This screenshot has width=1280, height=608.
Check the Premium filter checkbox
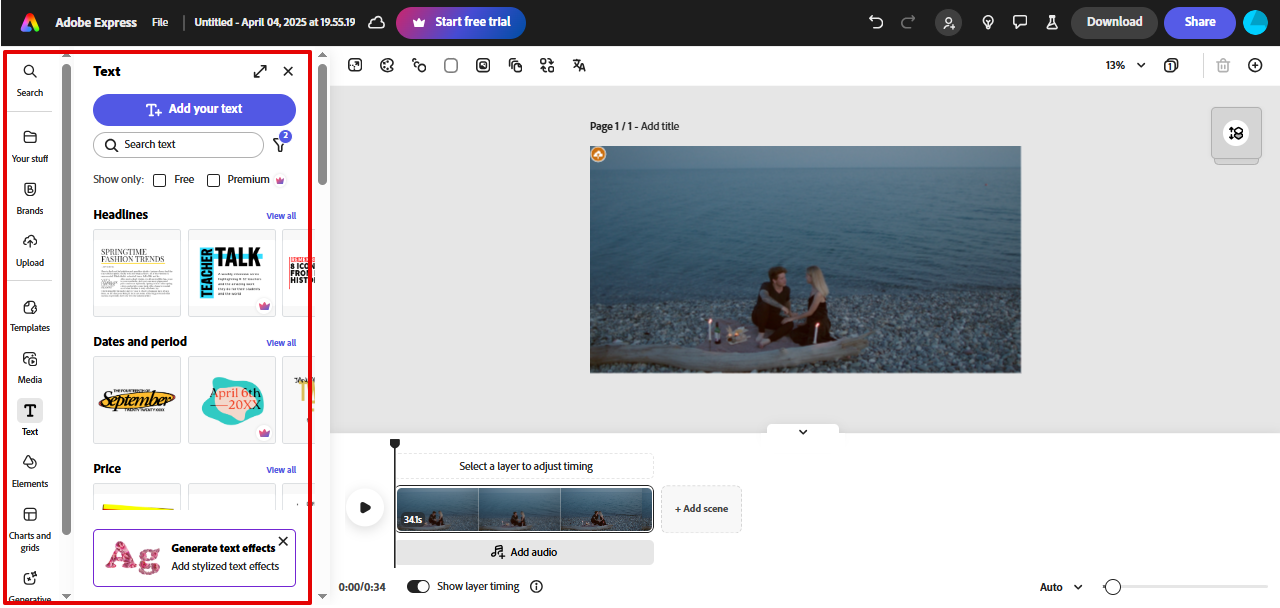pyautogui.click(x=213, y=180)
